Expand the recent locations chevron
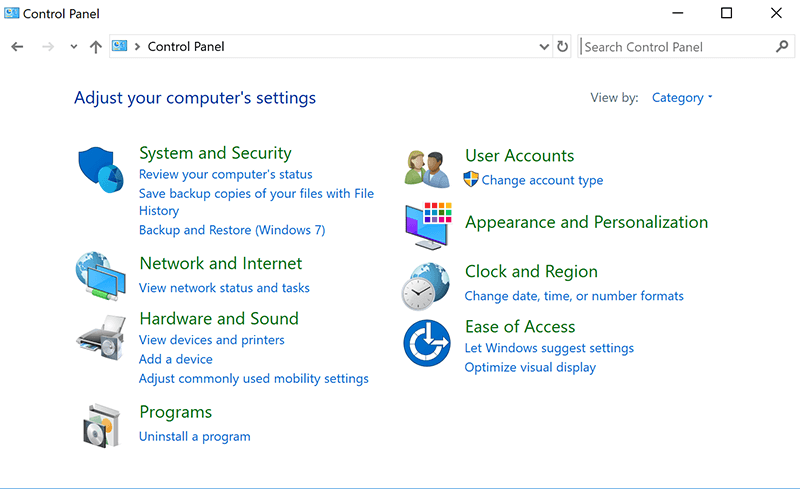The image size is (800, 489). coord(74,47)
